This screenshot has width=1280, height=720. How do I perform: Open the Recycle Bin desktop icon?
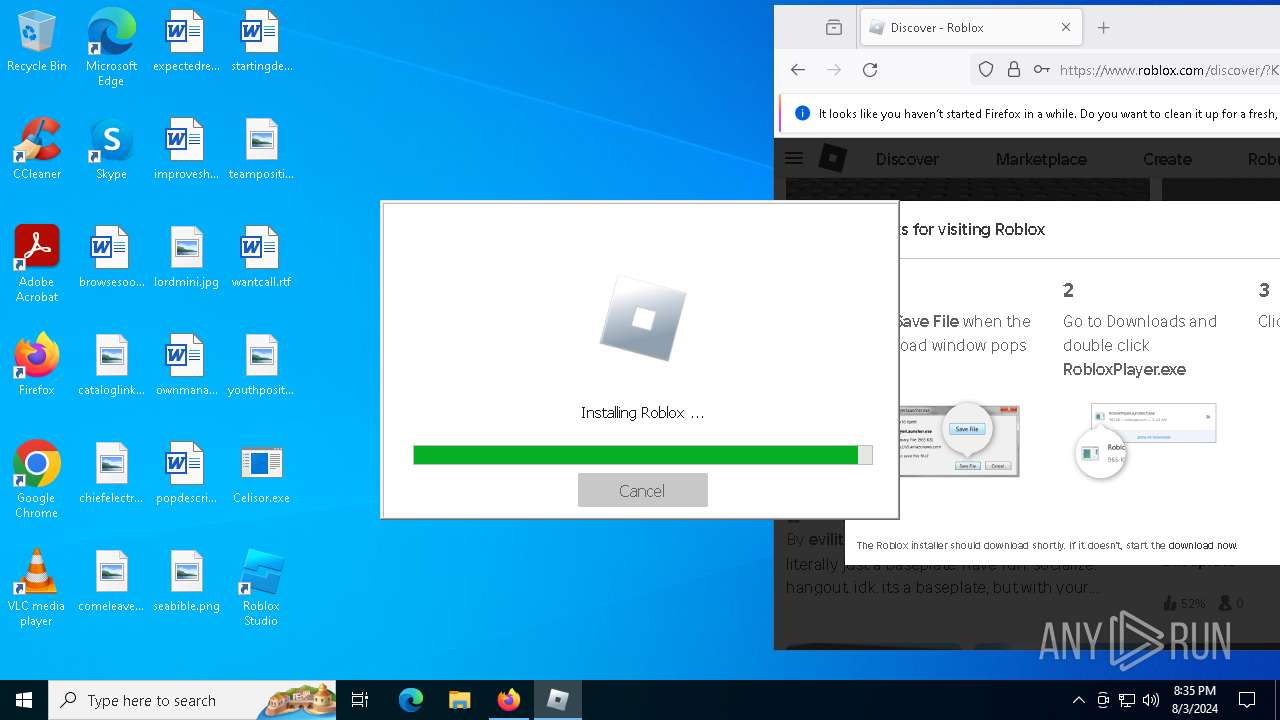(x=37, y=41)
